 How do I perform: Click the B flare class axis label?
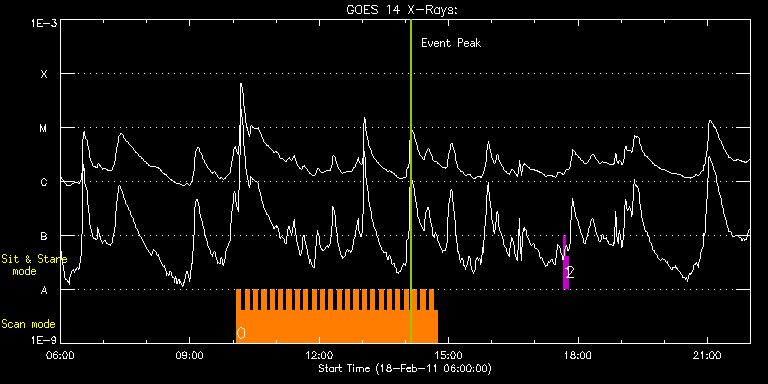tap(44, 236)
